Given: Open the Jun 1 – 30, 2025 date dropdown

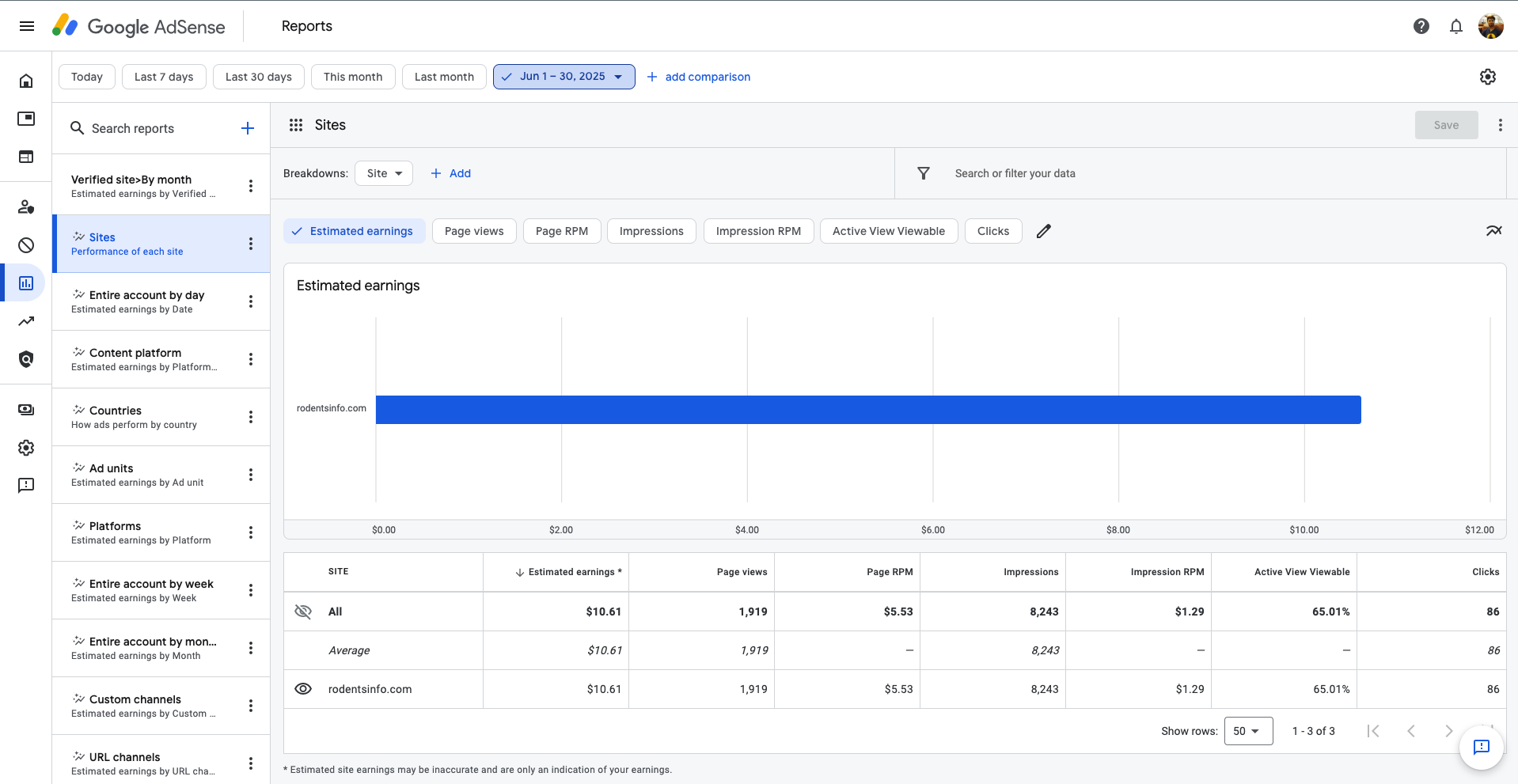Looking at the screenshot, I should coord(564,77).
